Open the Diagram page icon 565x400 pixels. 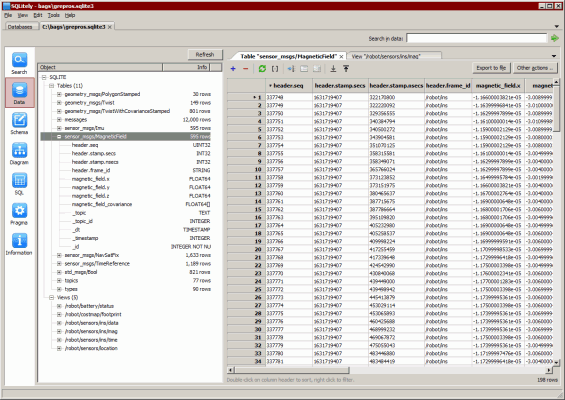click(x=19, y=154)
